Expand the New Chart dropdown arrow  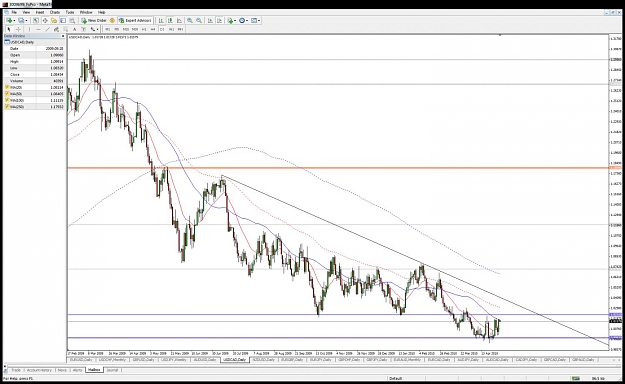pyautogui.click(x=14, y=20)
